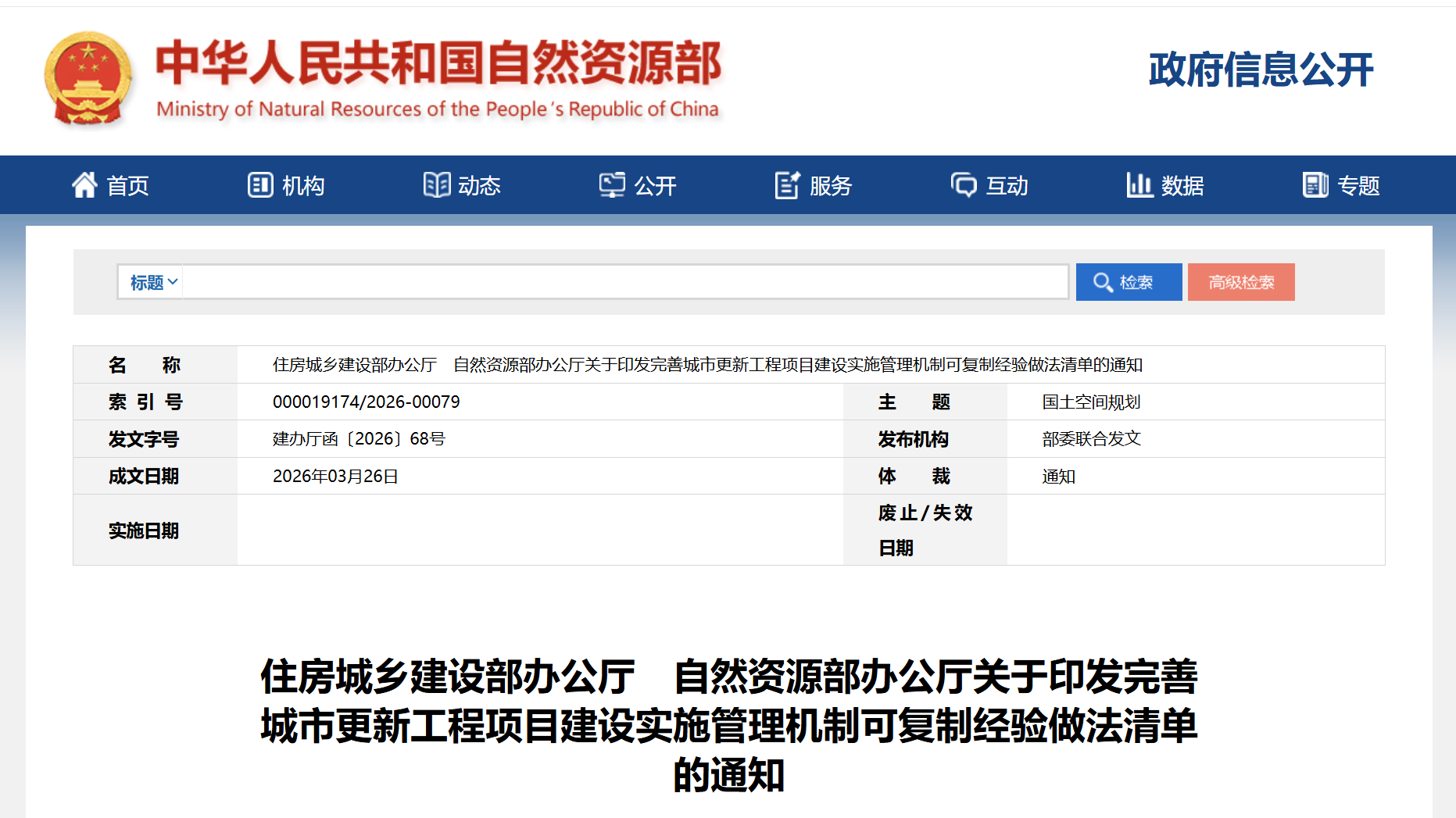Select the index number 000019174/2026-00079
This screenshot has width=1456, height=818.
pyautogui.click(x=367, y=402)
